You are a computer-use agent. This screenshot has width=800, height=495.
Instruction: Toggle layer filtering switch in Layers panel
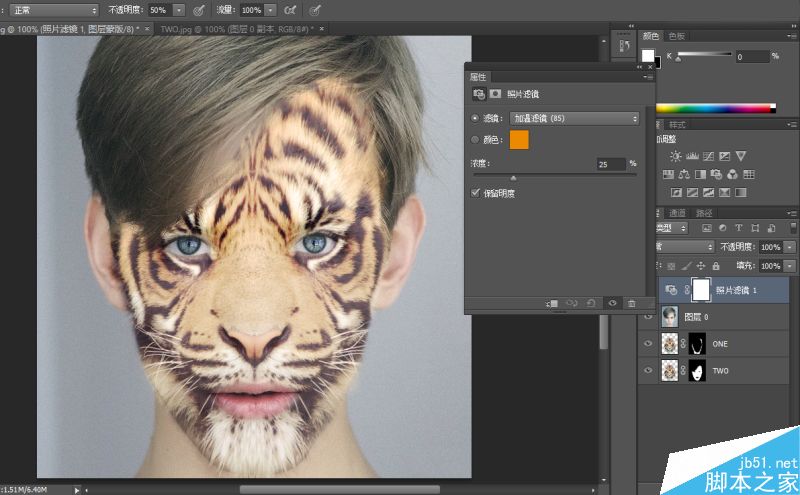(792, 228)
